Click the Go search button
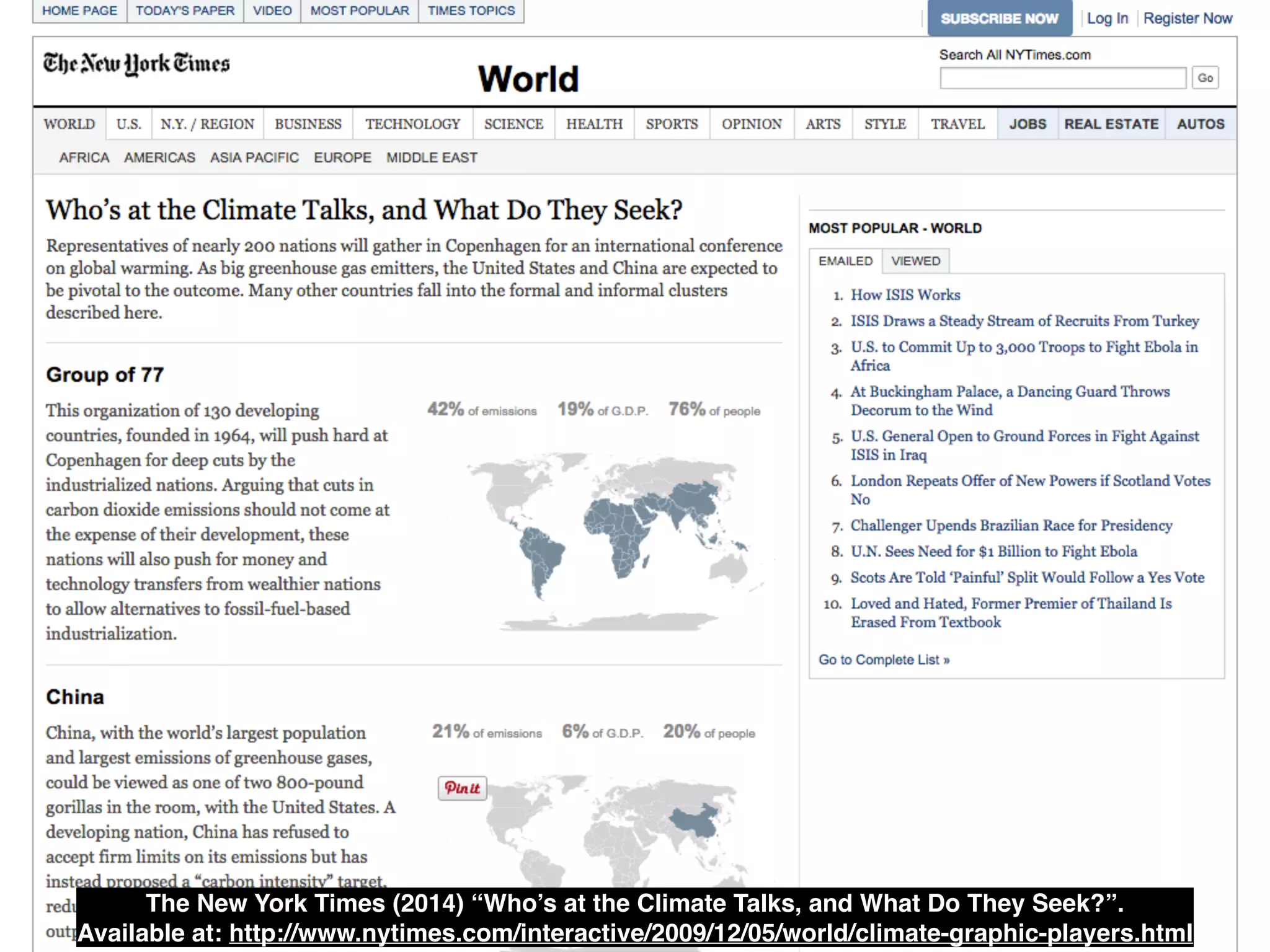The image size is (1270, 952). (x=1205, y=77)
